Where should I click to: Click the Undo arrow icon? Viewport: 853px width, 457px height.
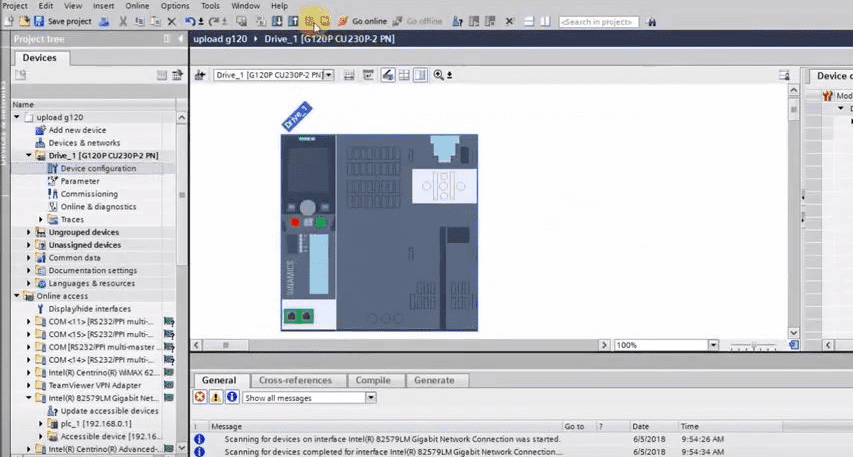[190, 22]
